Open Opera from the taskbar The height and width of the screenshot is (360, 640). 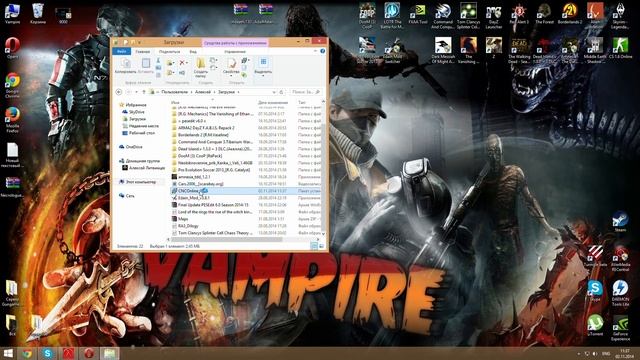(x=89, y=353)
